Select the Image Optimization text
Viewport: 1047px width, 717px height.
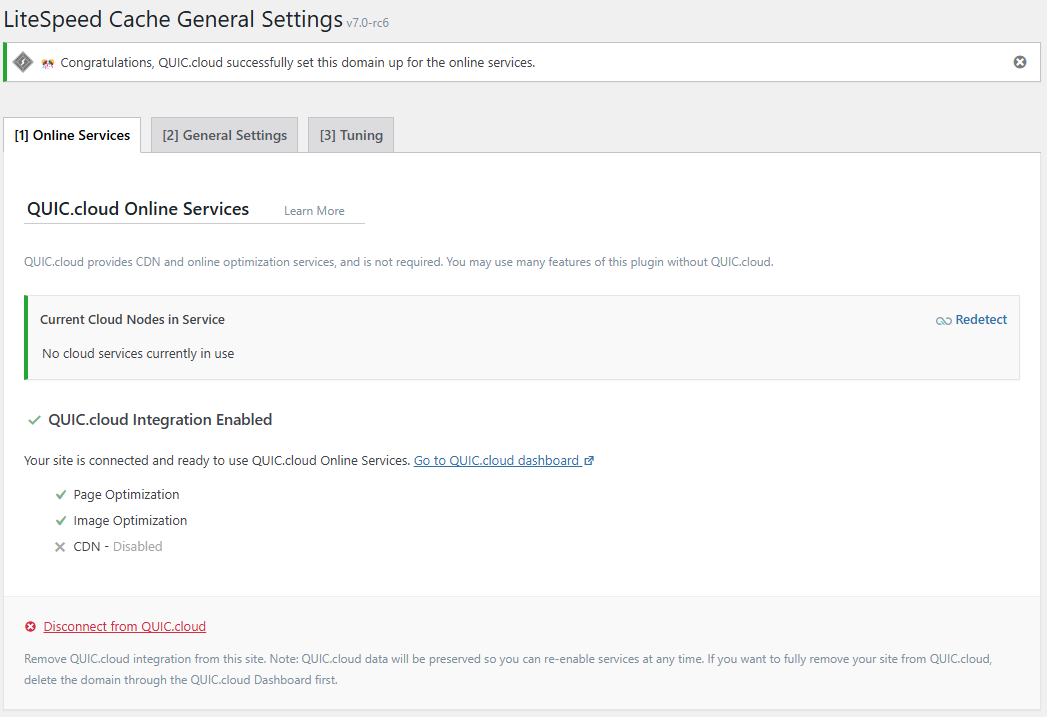click(x=130, y=521)
